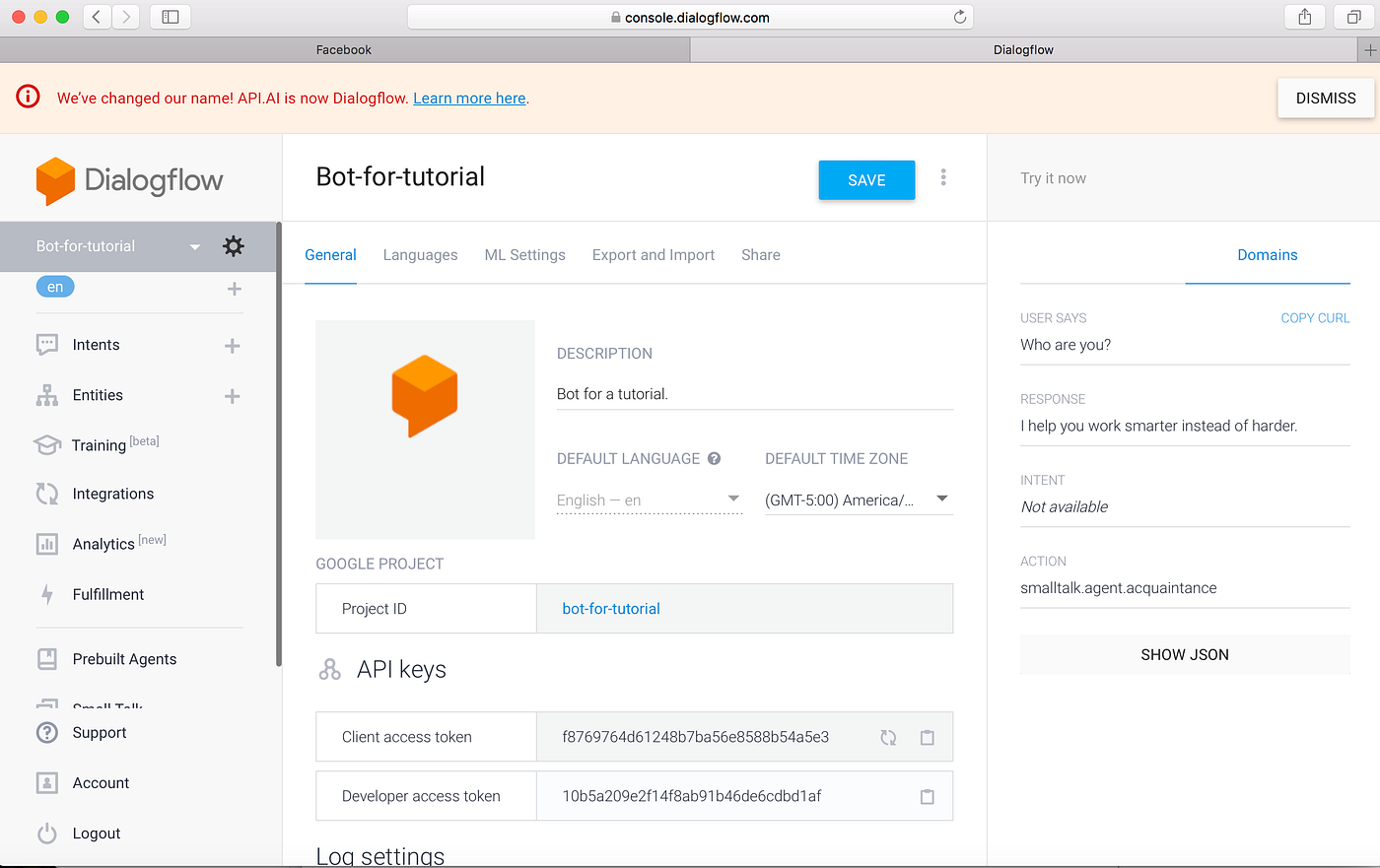Copy developer access token to clipboard

[928, 796]
